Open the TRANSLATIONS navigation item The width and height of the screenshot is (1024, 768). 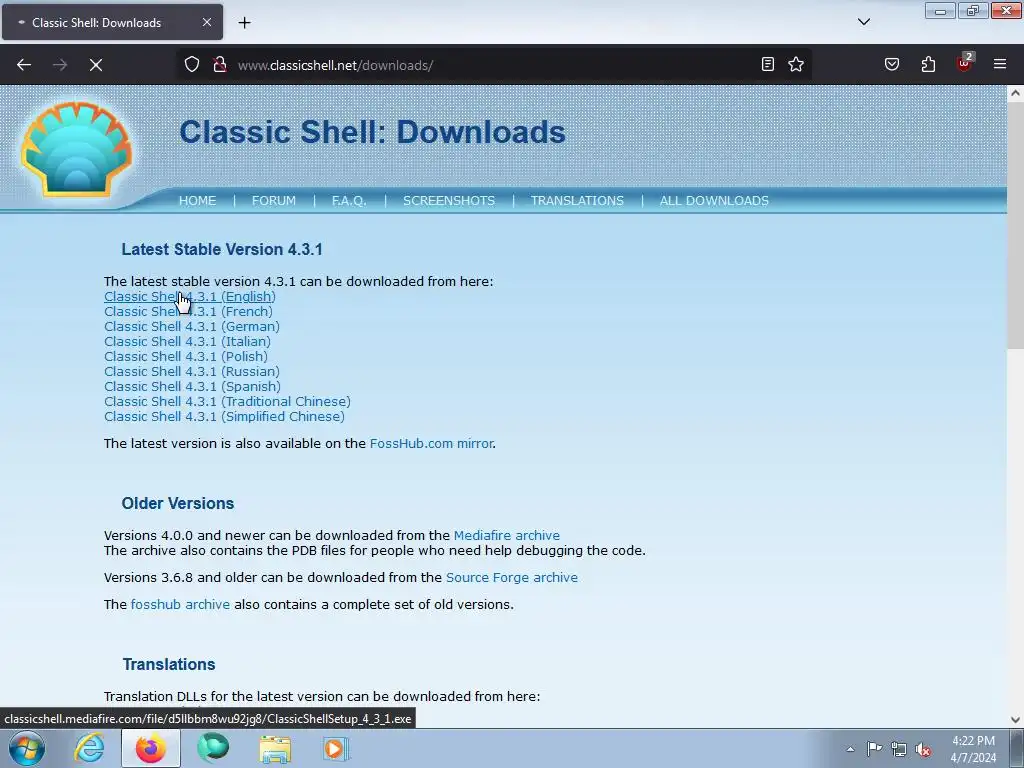click(x=577, y=200)
